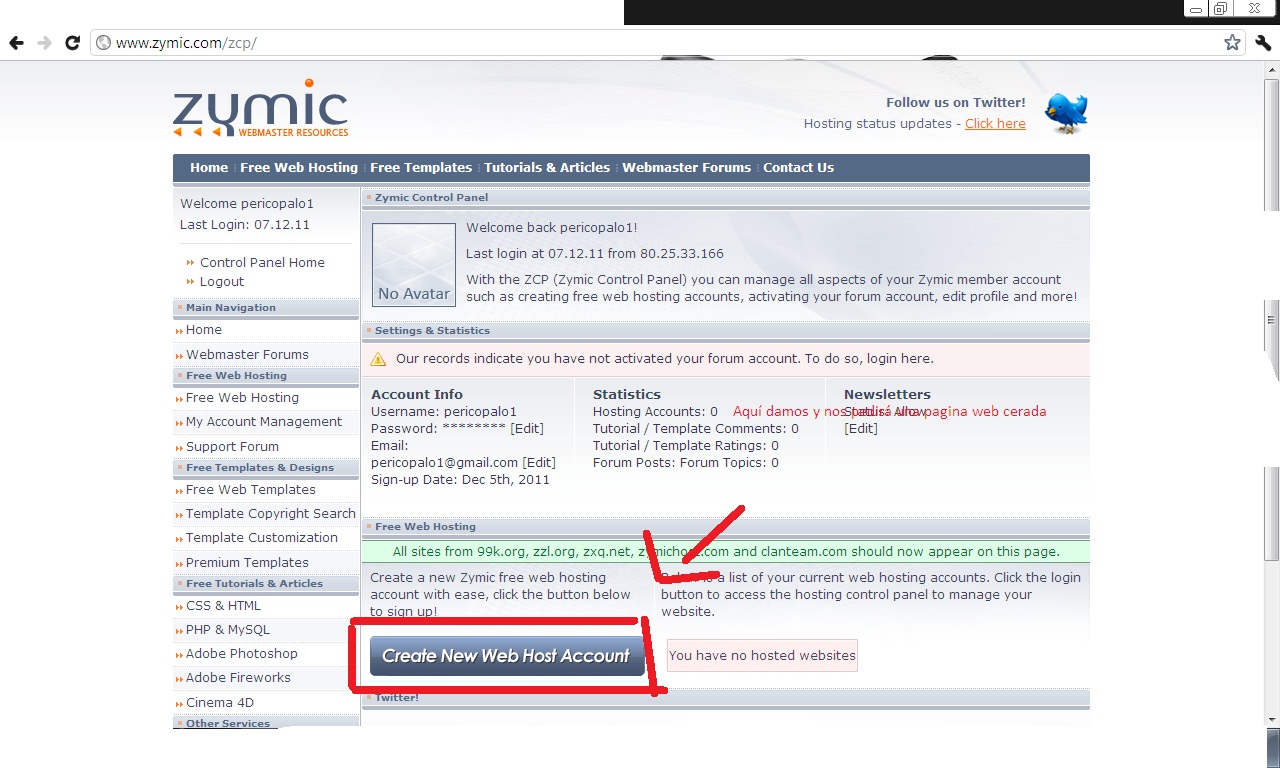This screenshot has height=768, width=1280.
Task: Click the browser forward arrow
Action: click(44, 43)
